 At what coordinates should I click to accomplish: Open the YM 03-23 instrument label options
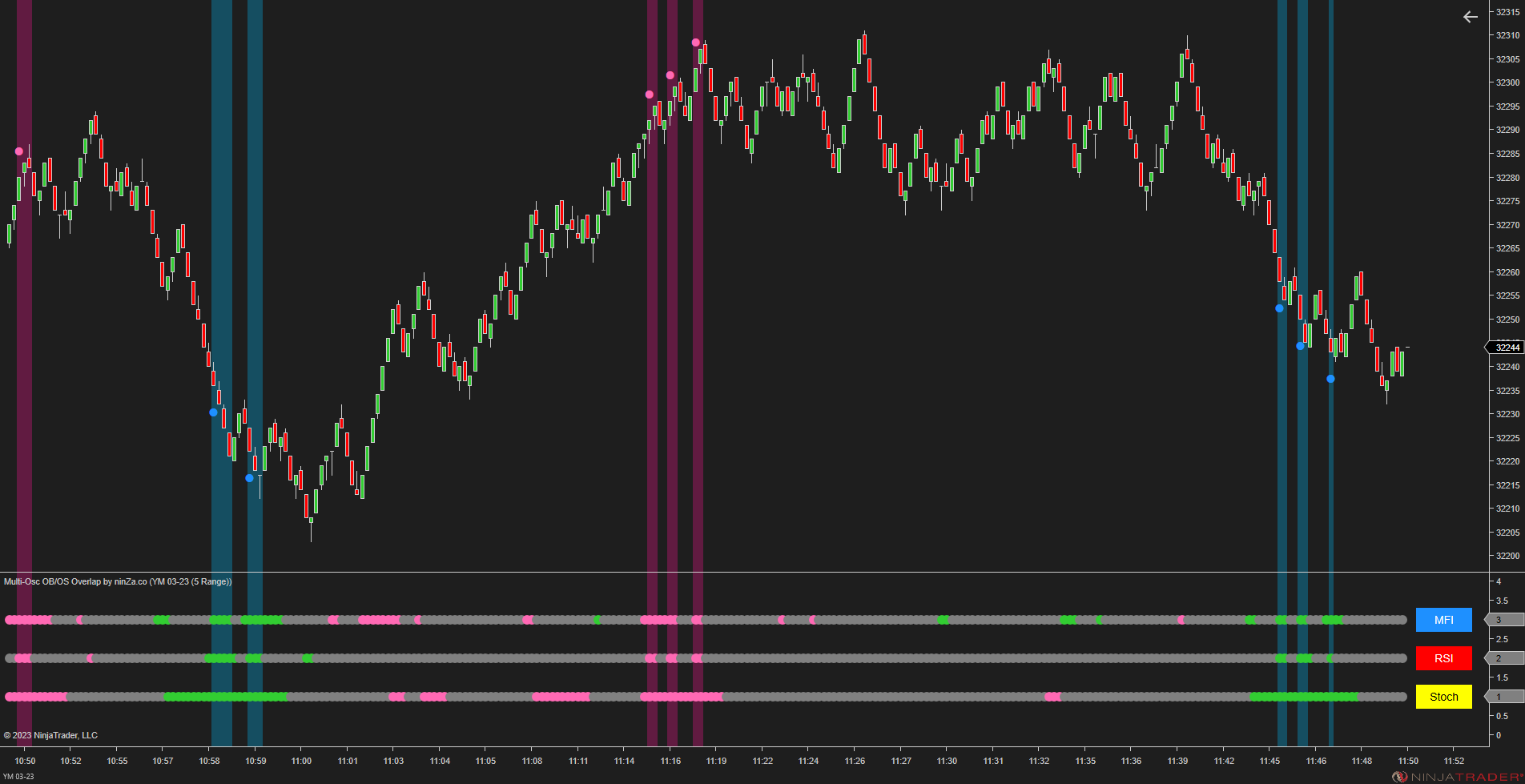pyautogui.click(x=18, y=774)
